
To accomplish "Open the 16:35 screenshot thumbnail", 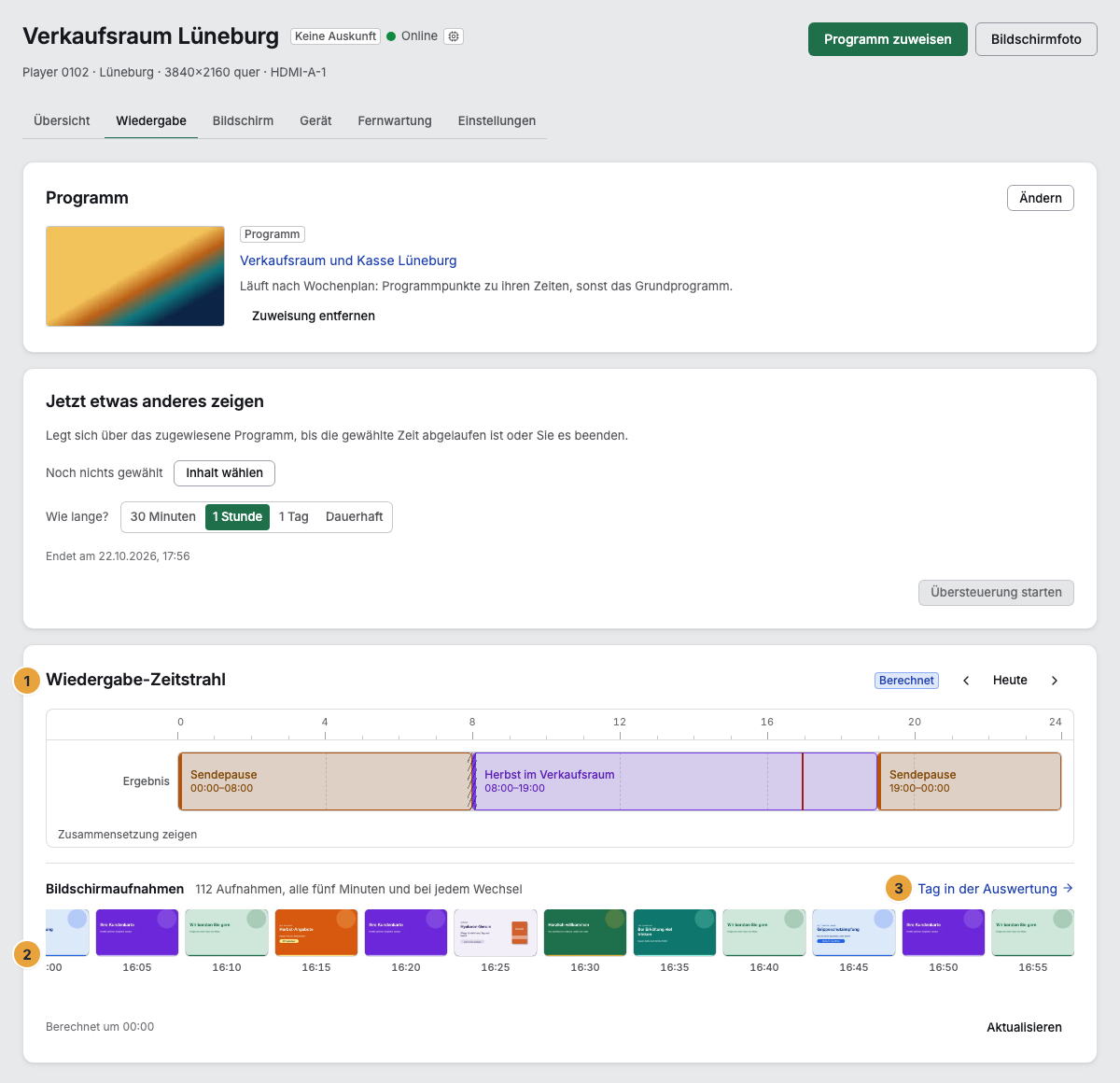I will [x=675, y=933].
